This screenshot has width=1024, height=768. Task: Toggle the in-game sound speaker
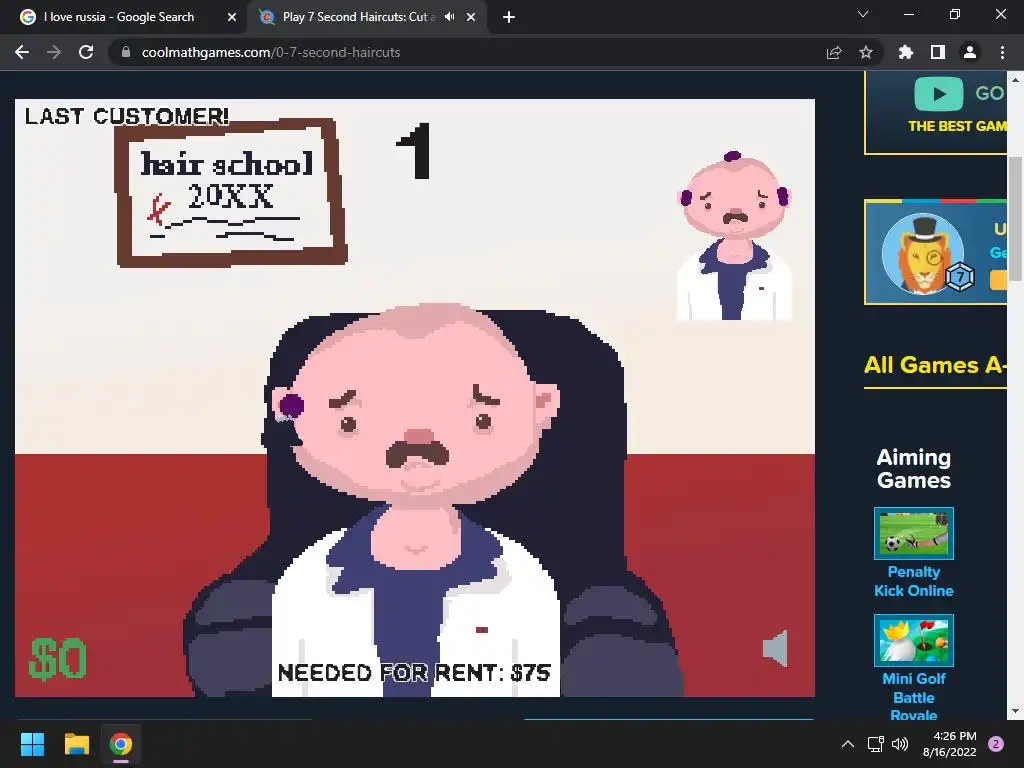tap(775, 648)
